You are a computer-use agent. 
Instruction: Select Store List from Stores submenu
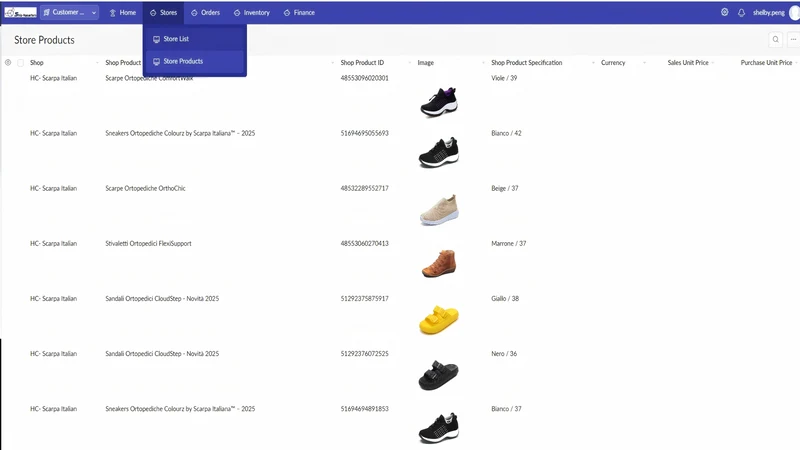pos(195,39)
